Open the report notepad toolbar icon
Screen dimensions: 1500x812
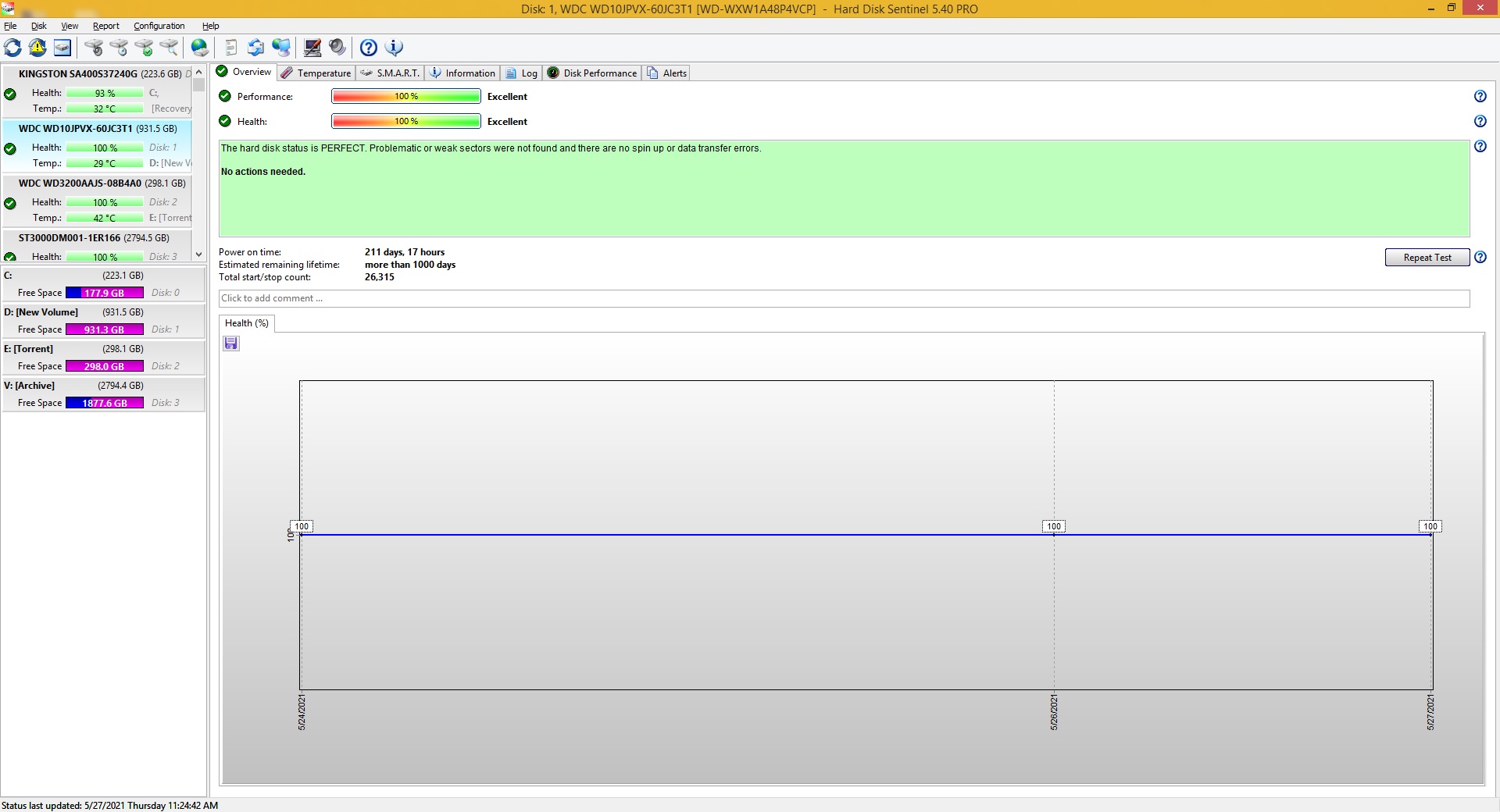click(230, 48)
